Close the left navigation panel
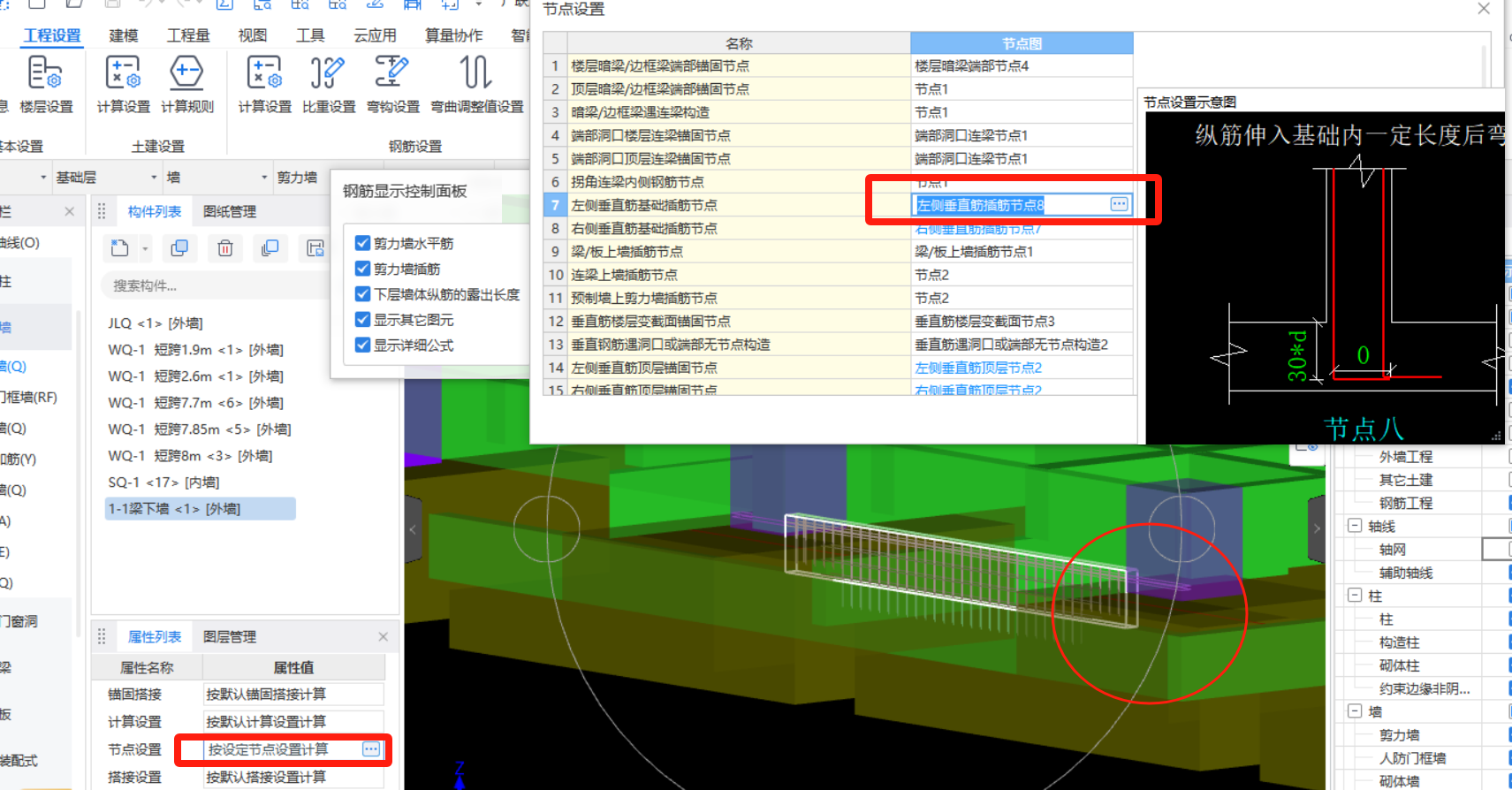Screen dimensions: 1512x790 pos(69,211)
